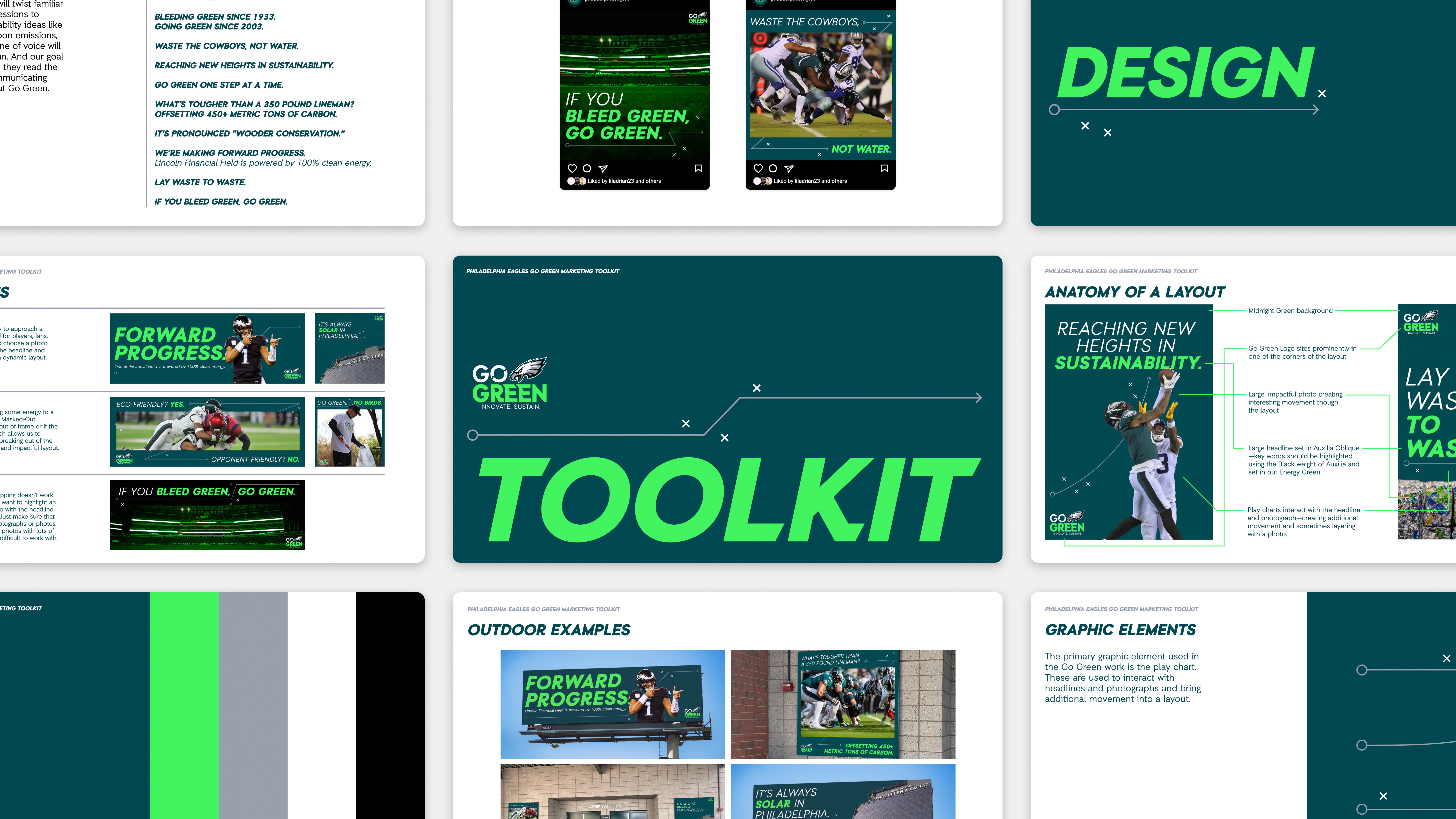The height and width of the screenshot is (819, 1456).
Task: Select the bright Energy Green color swatch
Action: (x=184, y=705)
